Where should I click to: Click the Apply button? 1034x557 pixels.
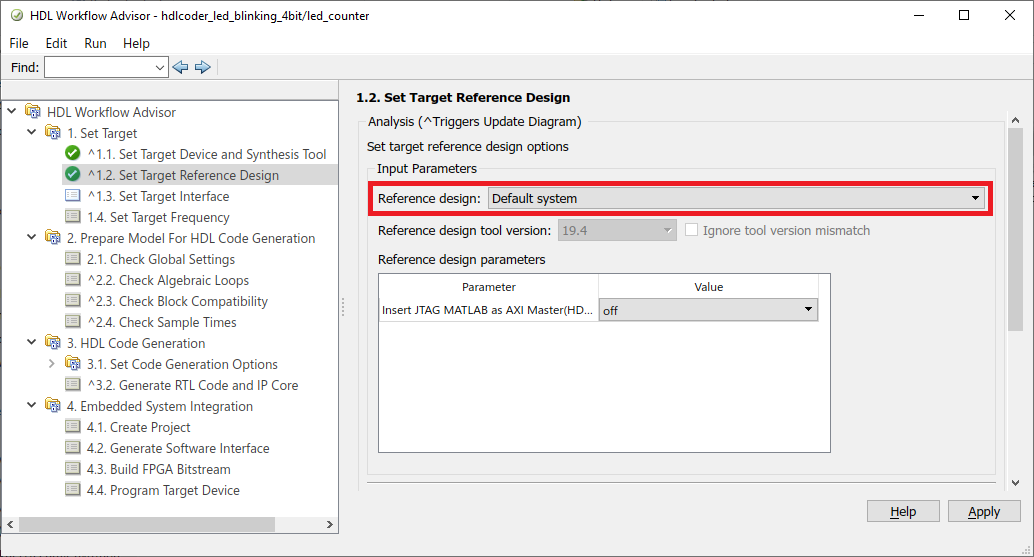point(984,512)
